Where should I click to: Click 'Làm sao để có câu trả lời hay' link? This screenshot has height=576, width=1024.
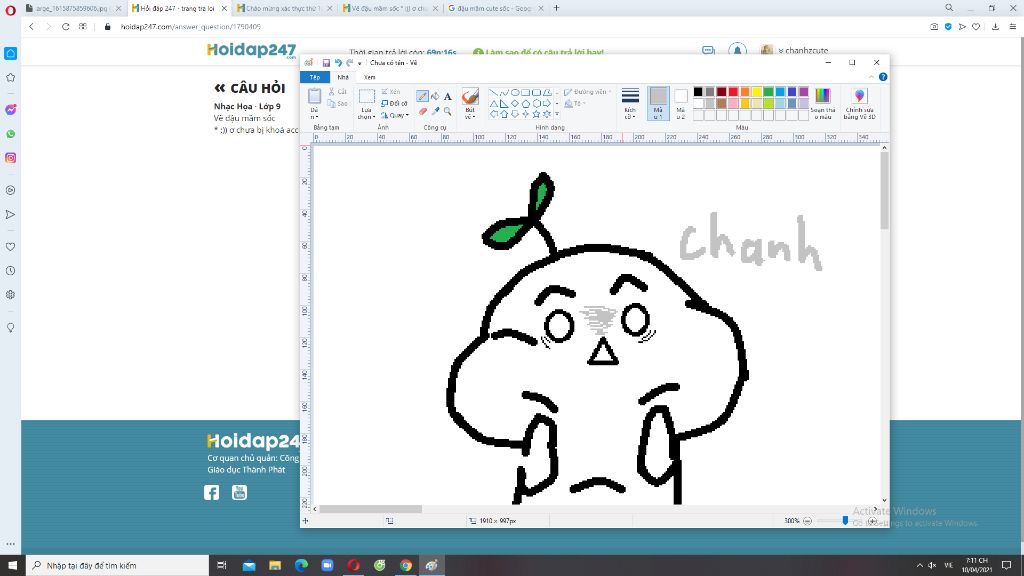pyautogui.click(x=544, y=52)
